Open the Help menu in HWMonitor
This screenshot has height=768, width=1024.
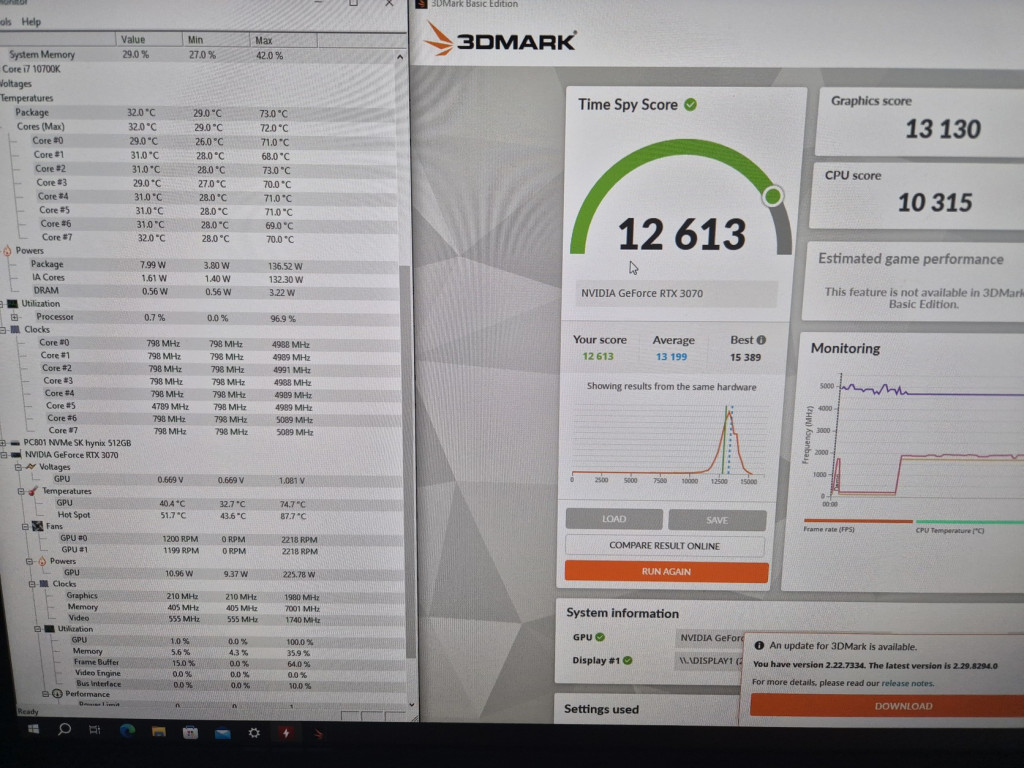pyautogui.click(x=31, y=22)
